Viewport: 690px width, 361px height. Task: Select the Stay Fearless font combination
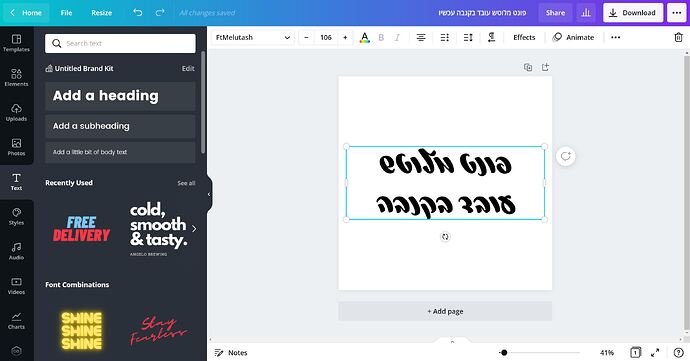(x=158, y=331)
